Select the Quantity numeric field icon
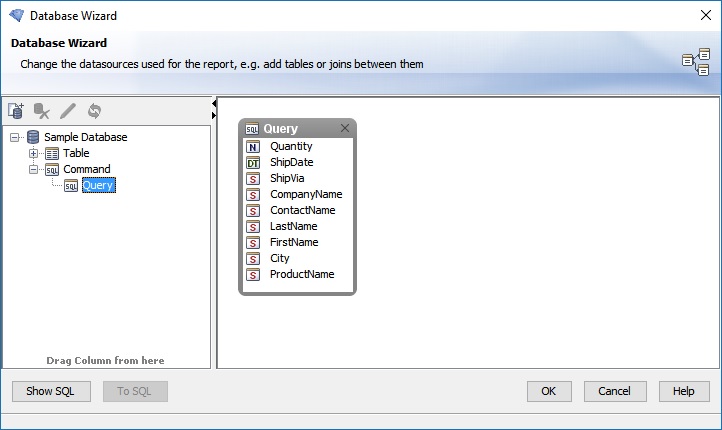 (x=253, y=147)
